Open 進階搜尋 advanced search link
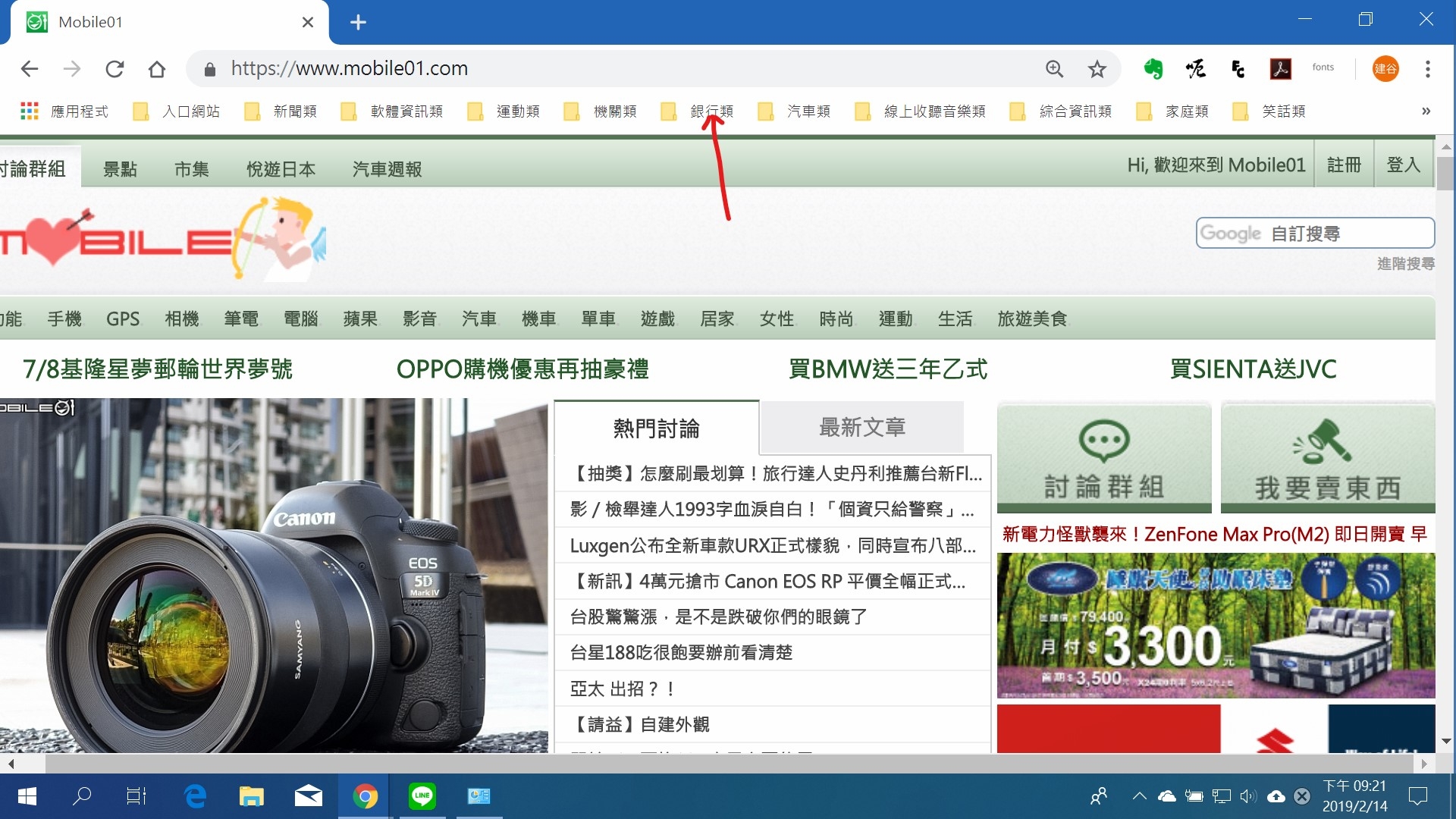Image resolution: width=1456 pixels, height=819 pixels. (x=1406, y=264)
